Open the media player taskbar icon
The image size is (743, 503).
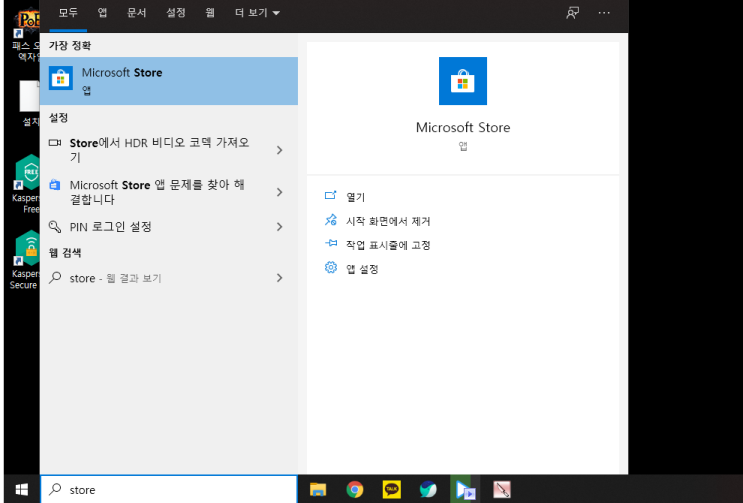pos(465,489)
